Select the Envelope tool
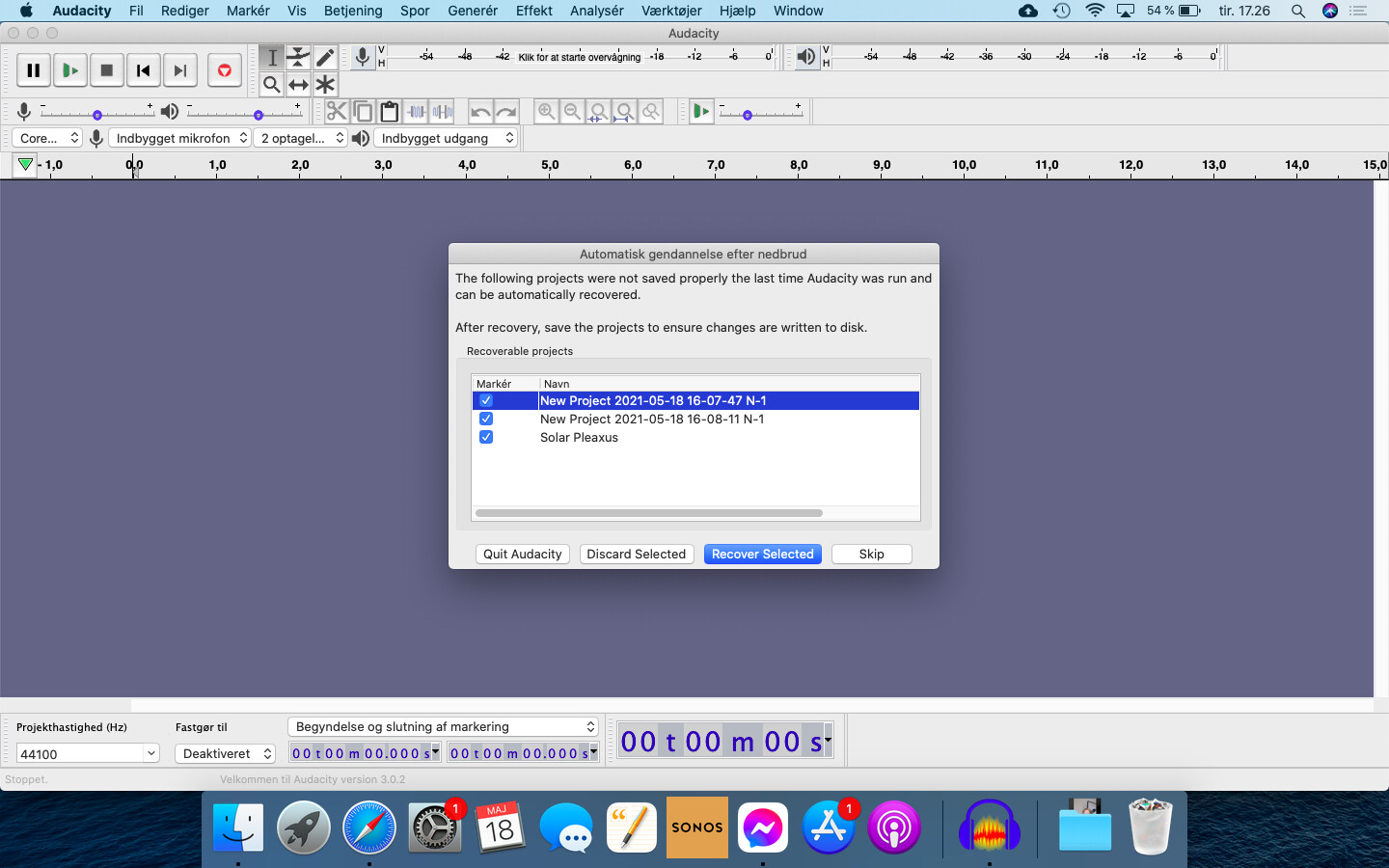 299,58
